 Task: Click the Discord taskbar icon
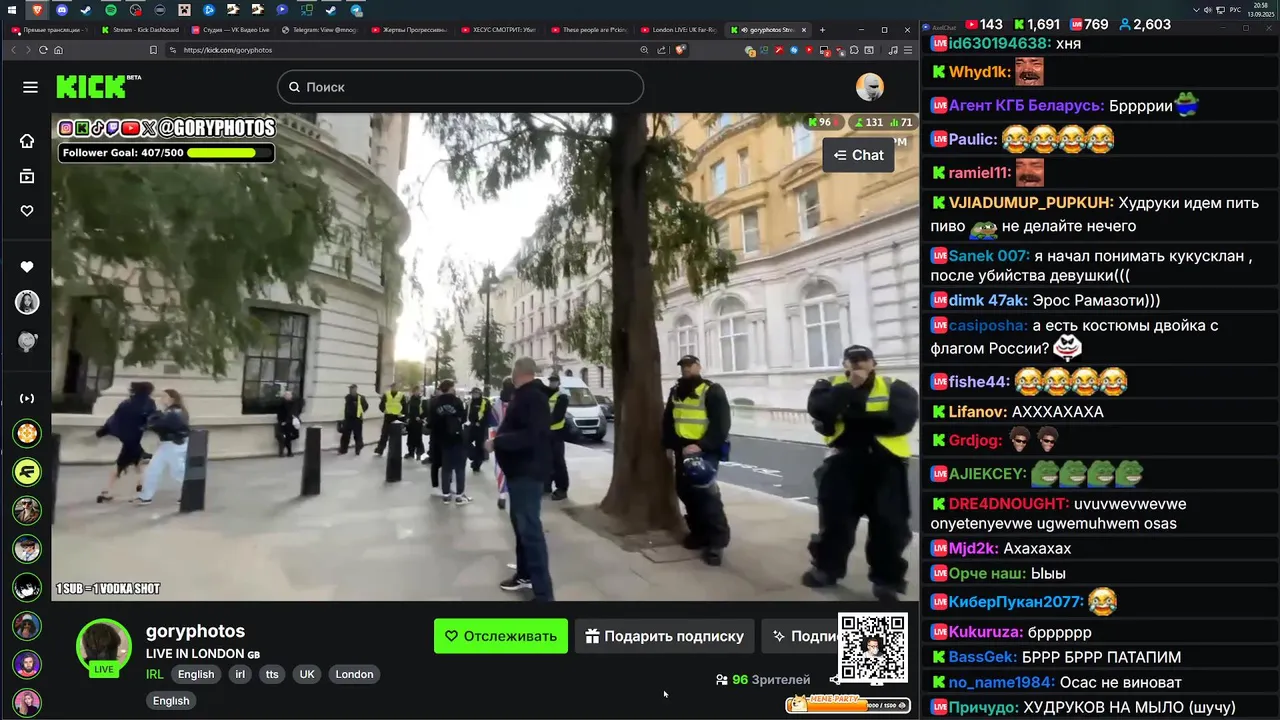(62, 9)
